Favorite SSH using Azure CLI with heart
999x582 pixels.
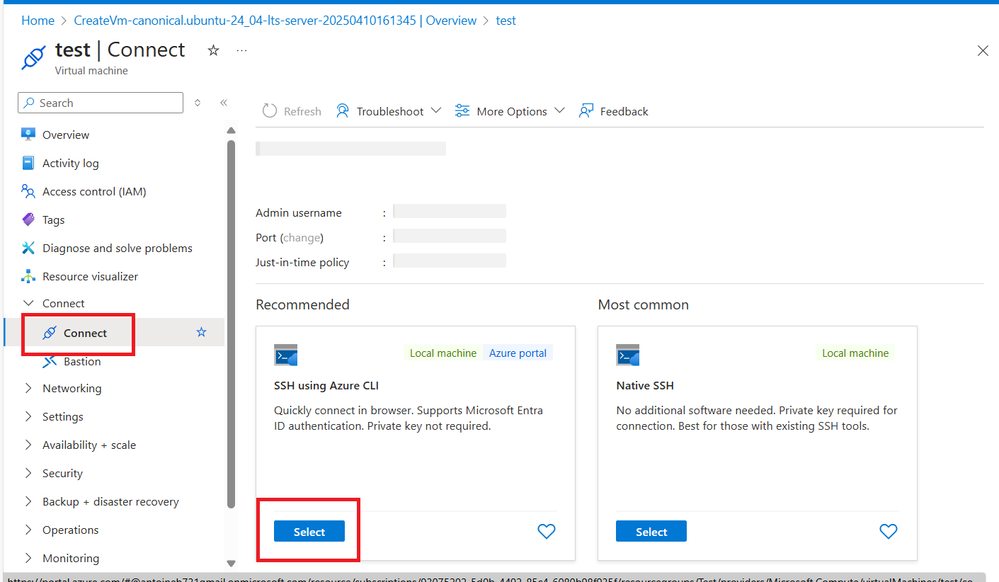(x=546, y=531)
